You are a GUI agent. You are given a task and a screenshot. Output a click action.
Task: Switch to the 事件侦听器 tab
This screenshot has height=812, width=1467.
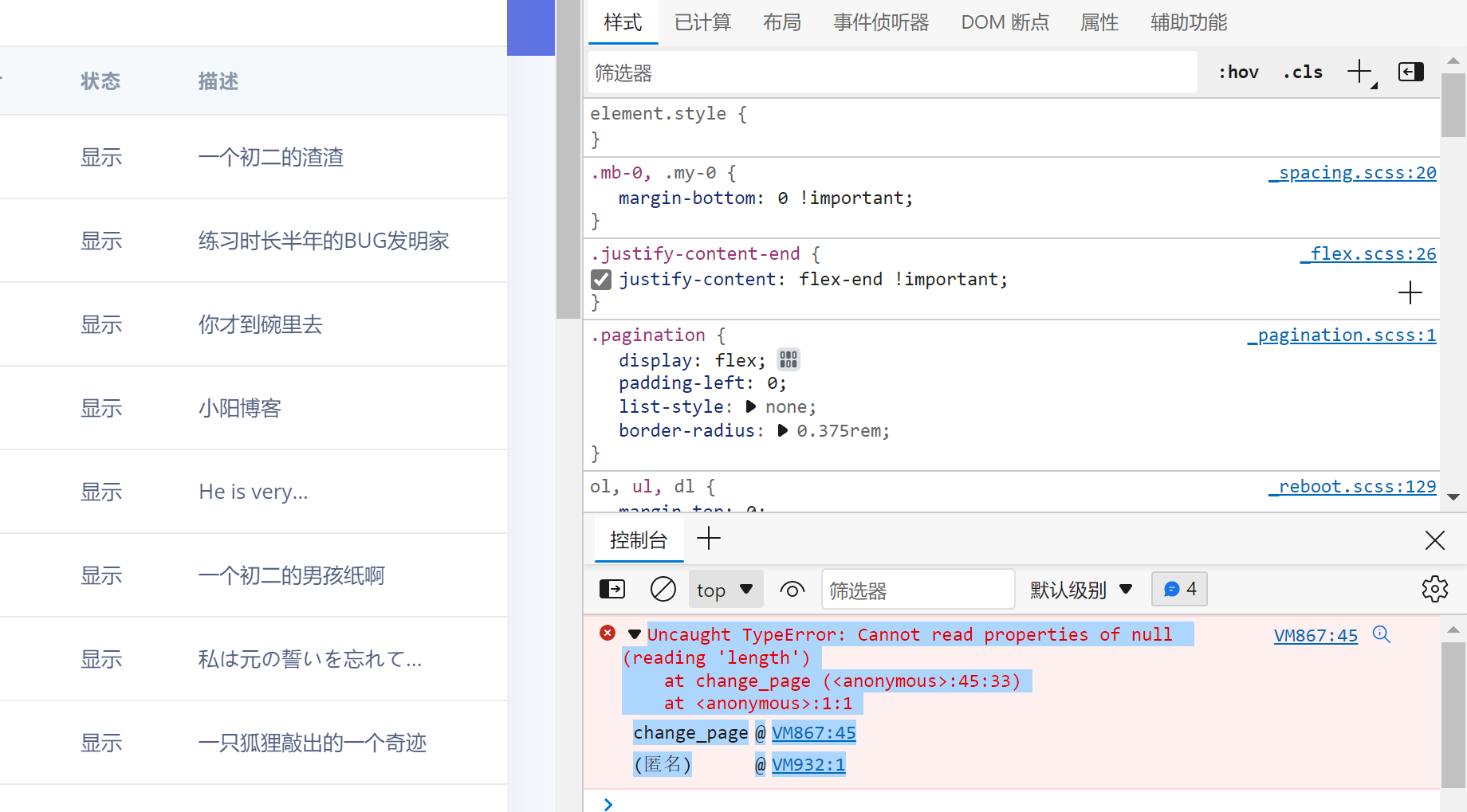click(x=880, y=22)
